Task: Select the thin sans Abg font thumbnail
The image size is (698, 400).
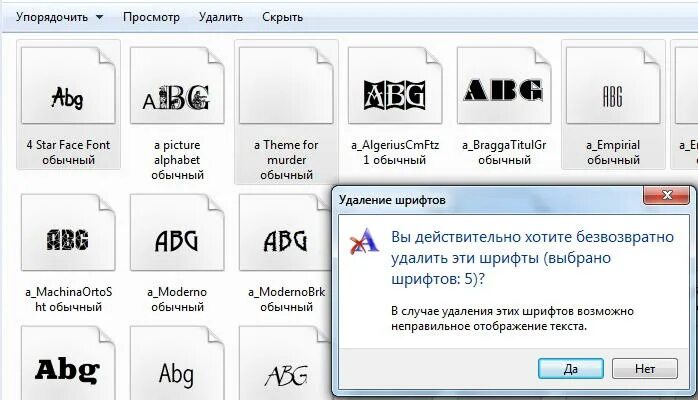Action: [177, 363]
